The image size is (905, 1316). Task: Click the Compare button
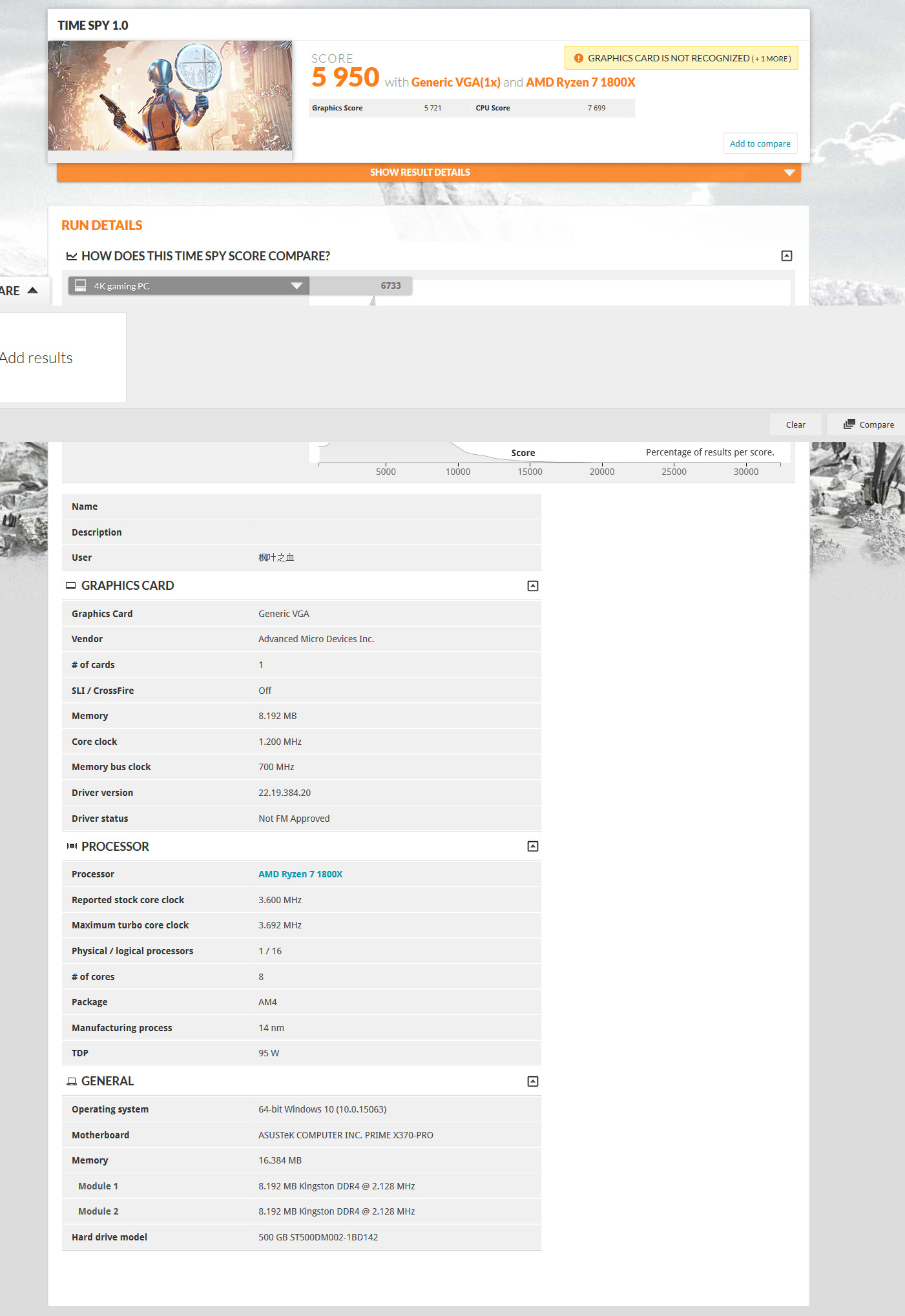(868, 424)
